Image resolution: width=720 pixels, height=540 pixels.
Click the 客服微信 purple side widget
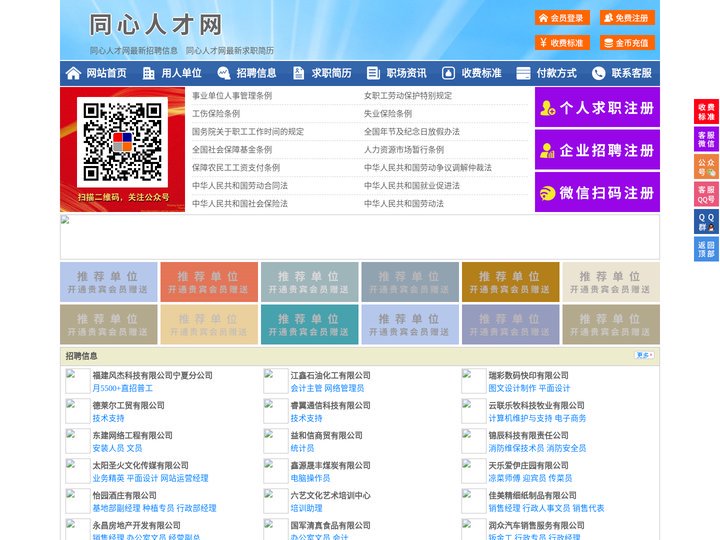(x=706, y=139)
